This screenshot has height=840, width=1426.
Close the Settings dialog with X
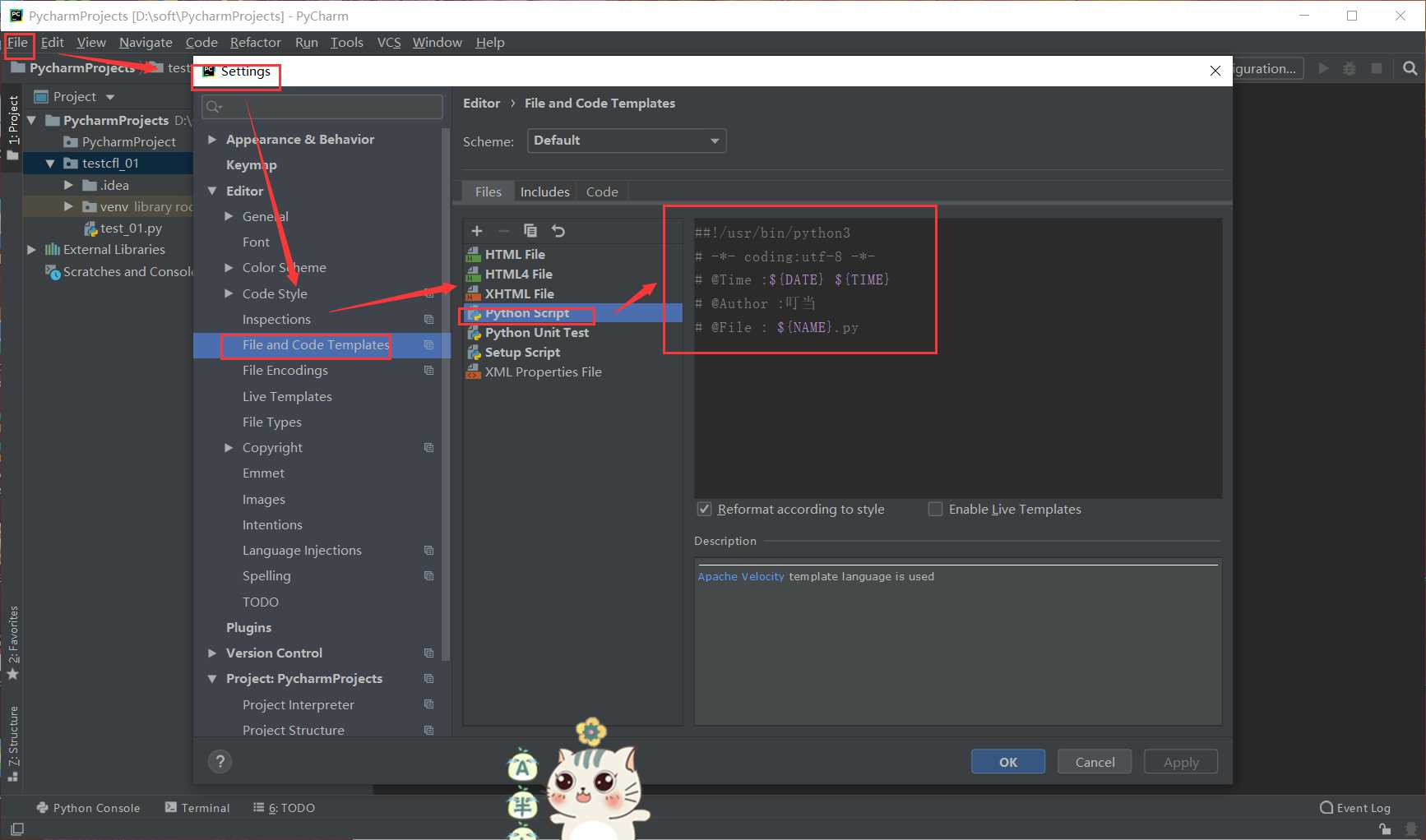1215,71
